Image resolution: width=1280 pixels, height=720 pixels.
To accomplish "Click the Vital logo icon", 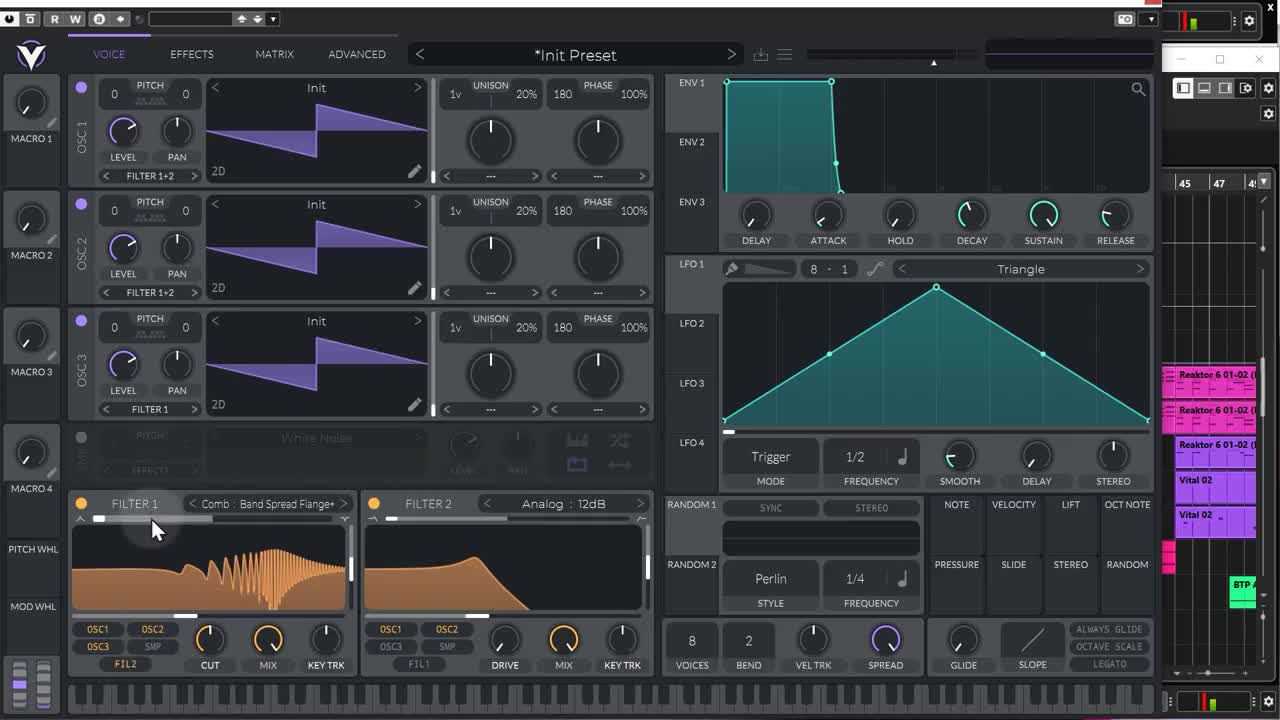I will pos(31,56).
